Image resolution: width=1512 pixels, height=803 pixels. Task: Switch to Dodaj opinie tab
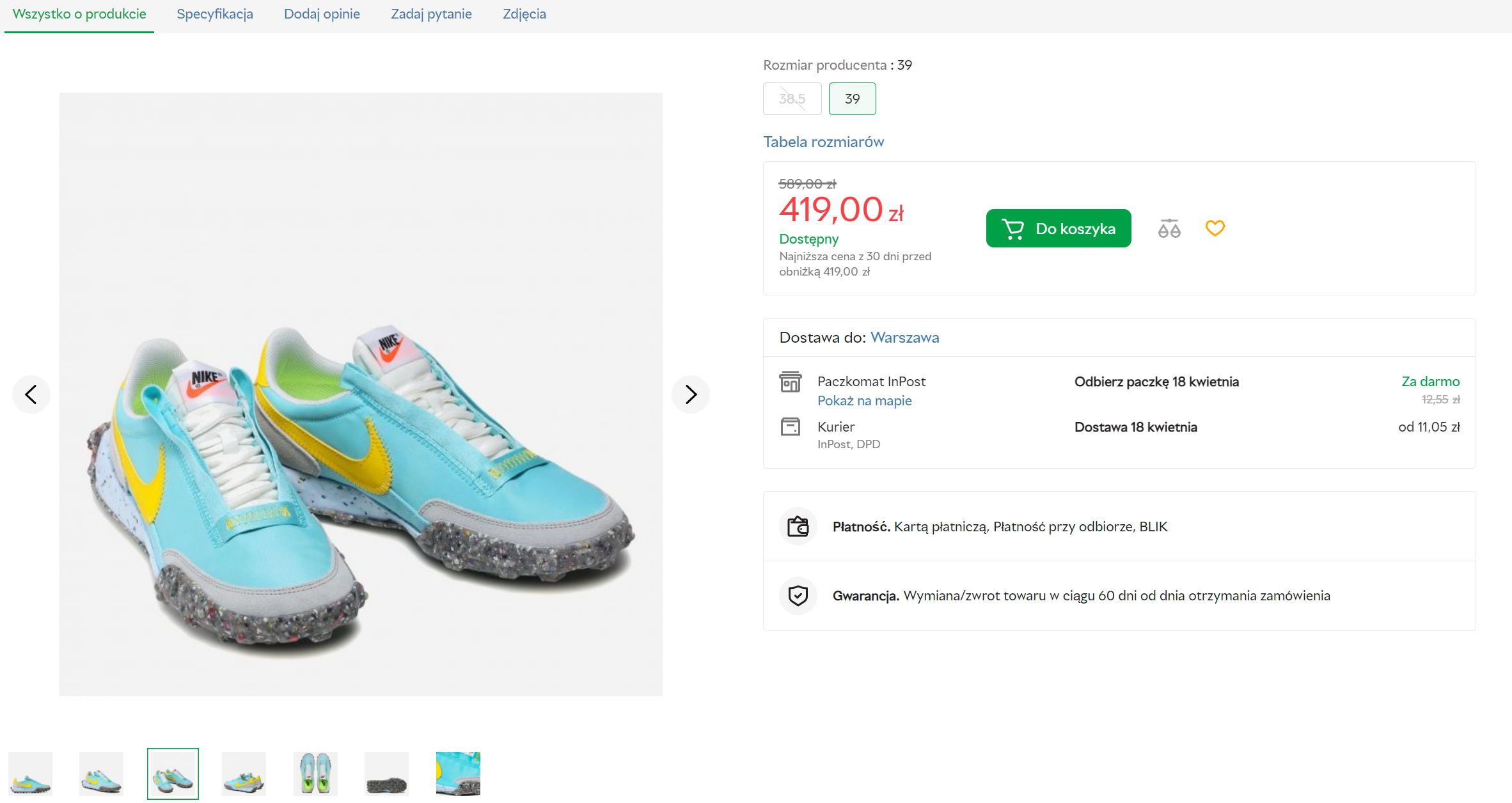click(x=322, y=14)
